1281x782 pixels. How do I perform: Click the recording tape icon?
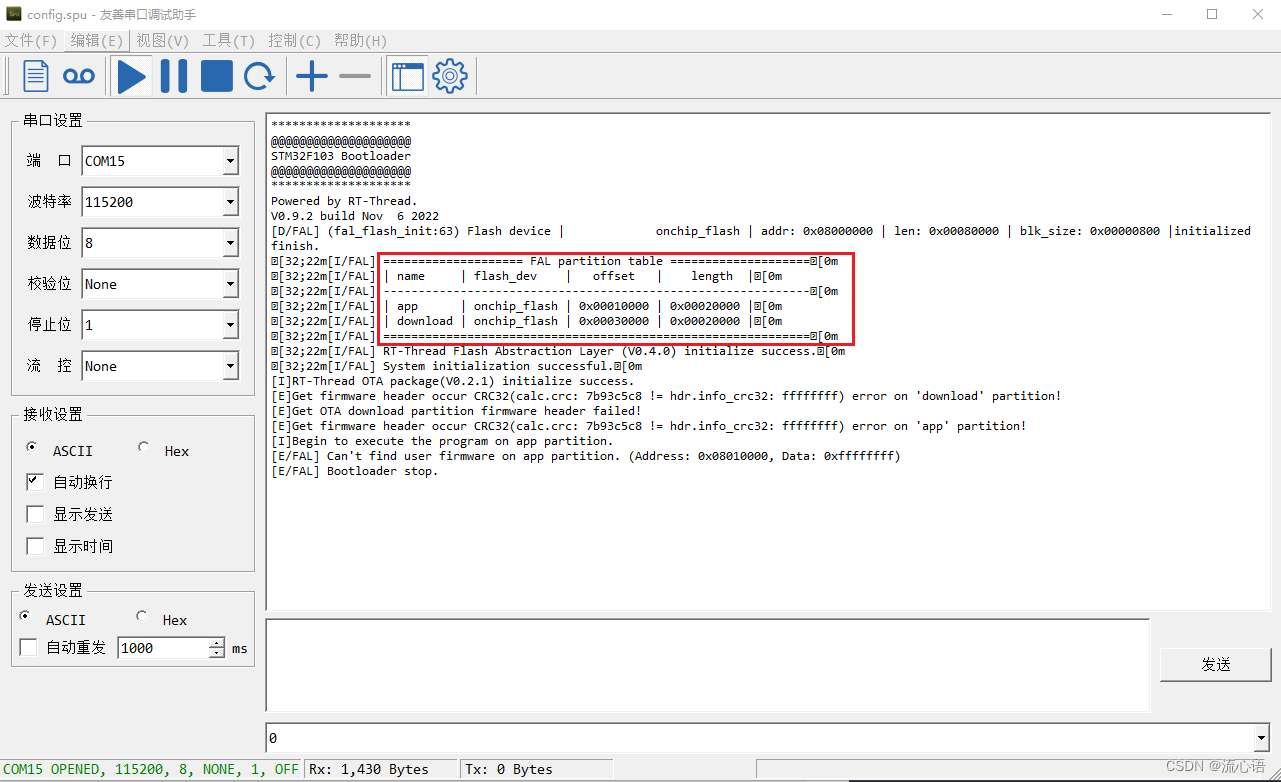click(x=79, y=76)
